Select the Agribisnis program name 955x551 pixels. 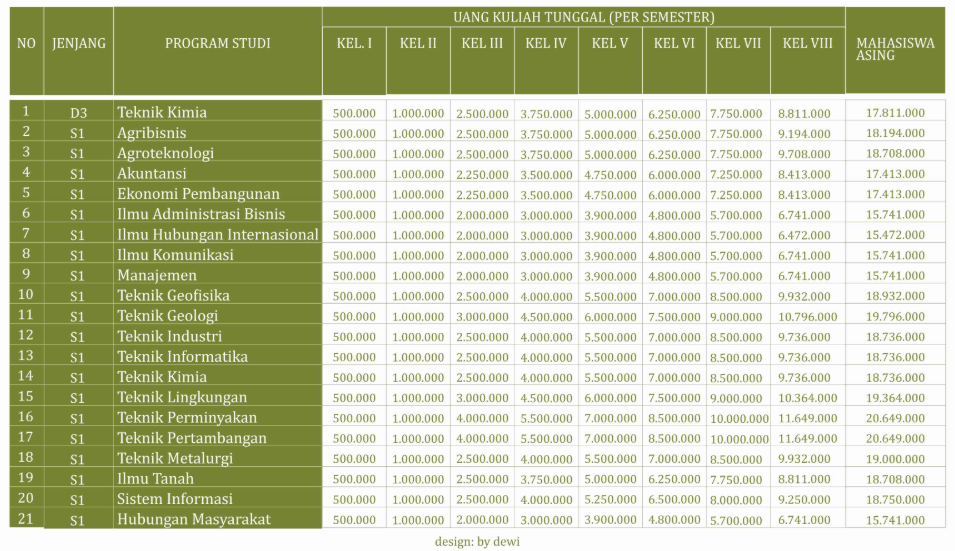click(x=152, y=133)
